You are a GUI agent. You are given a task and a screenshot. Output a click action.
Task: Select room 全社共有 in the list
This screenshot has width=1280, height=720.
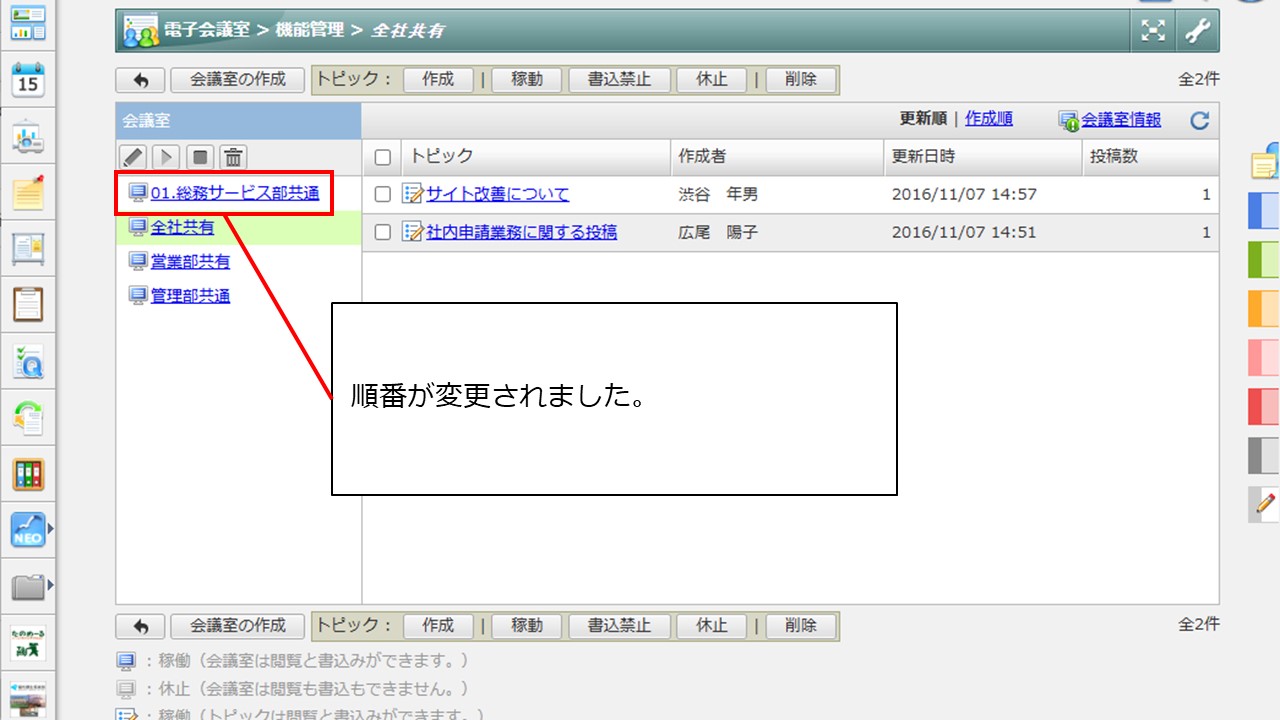pyautogui.click(x=182, y=227)
